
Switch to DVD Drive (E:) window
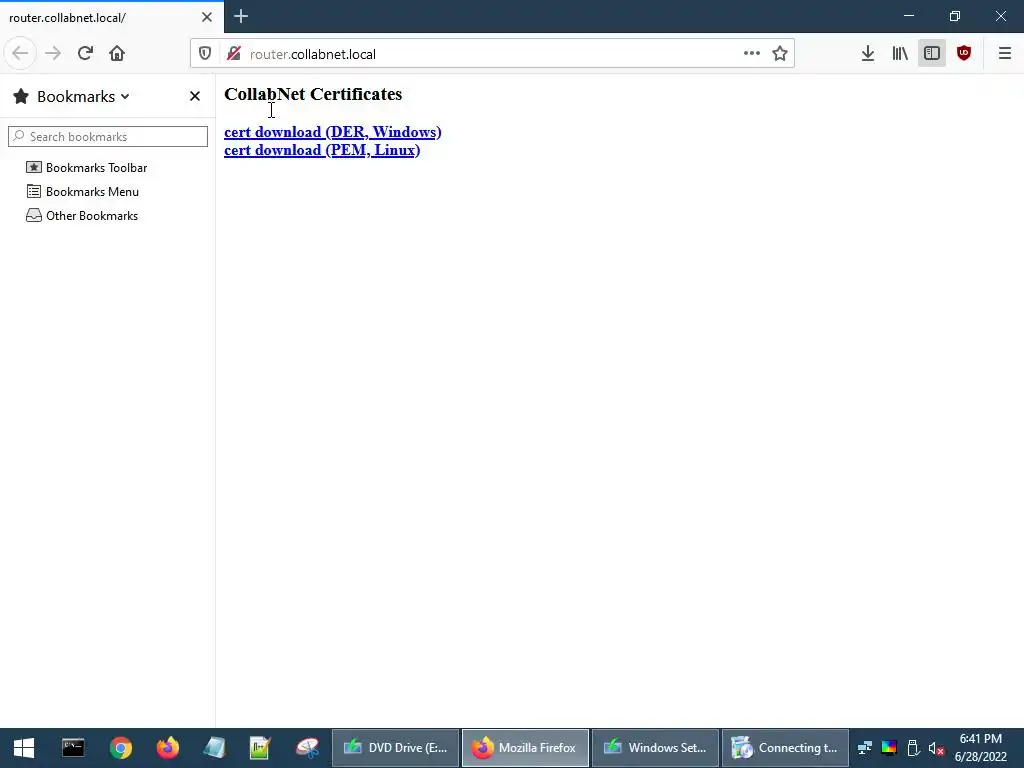pos(396,748)
